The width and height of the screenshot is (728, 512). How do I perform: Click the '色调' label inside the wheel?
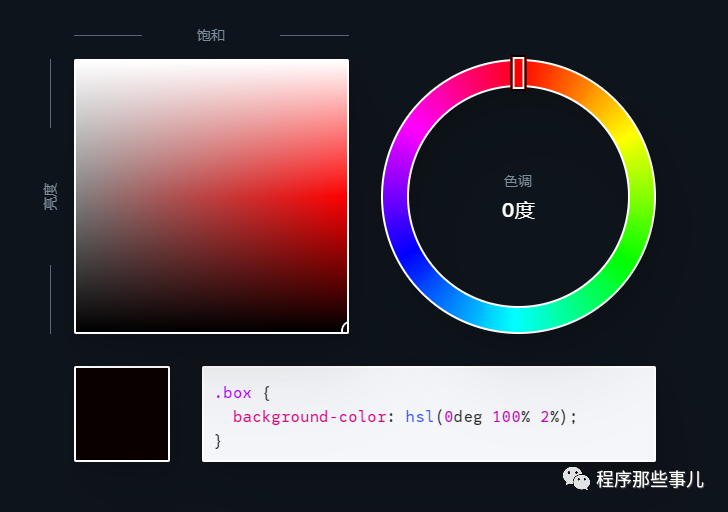click(x=518, y=181)
